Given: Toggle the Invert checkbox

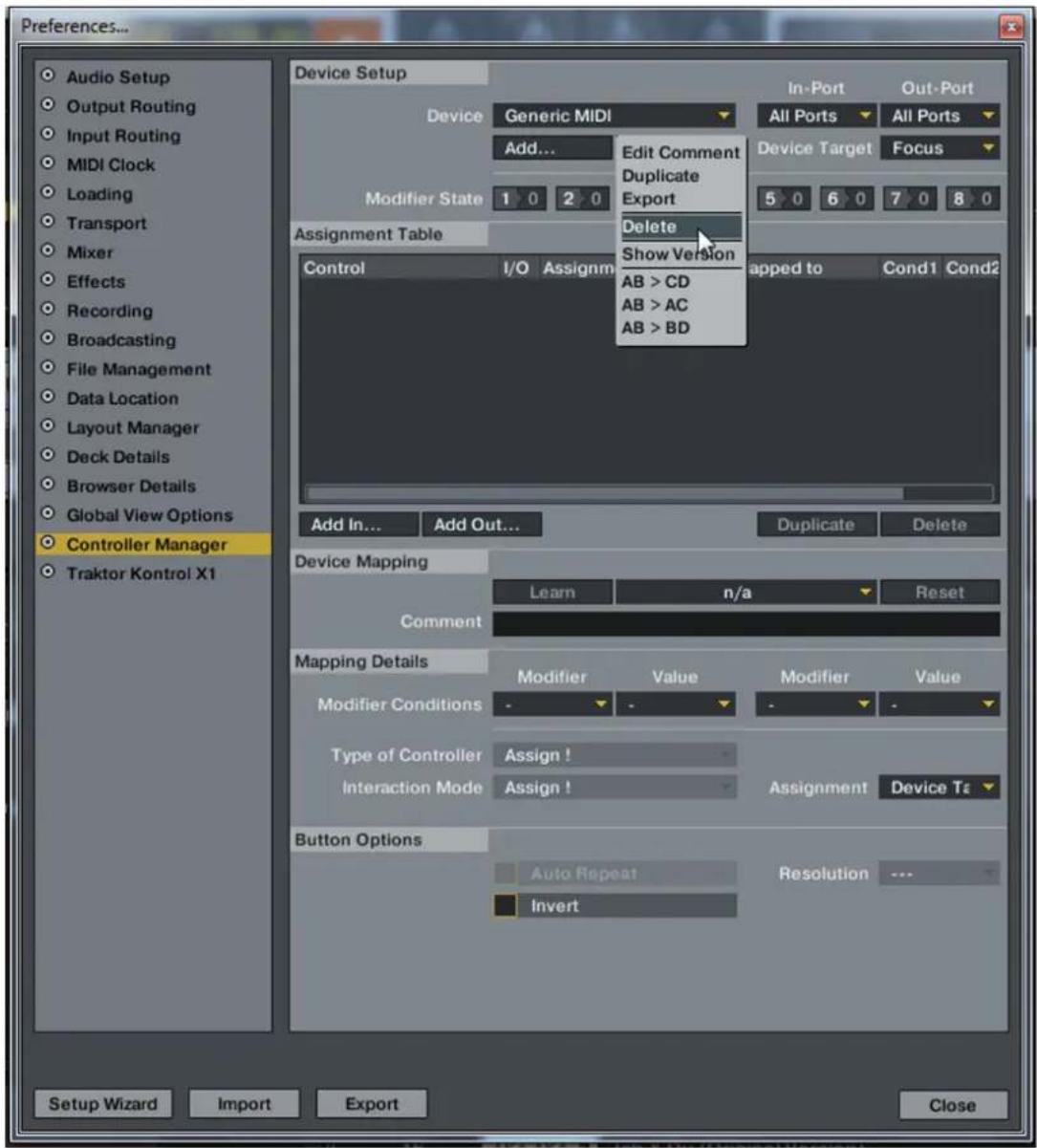Looking at the screenshot, I should (x=505, y=905).
